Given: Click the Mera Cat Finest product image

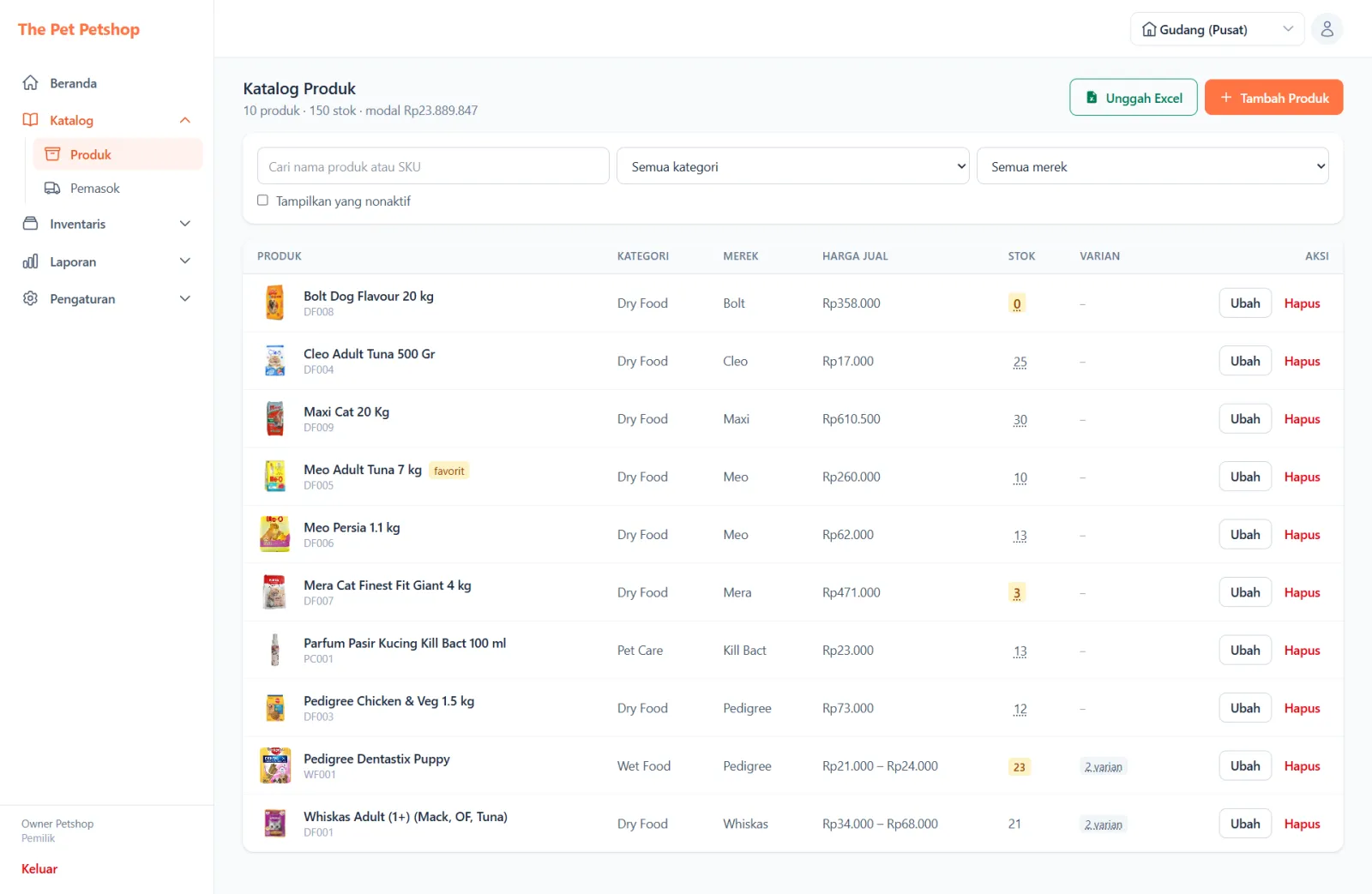Looking at the screenshot, I should tap(275, 592).
